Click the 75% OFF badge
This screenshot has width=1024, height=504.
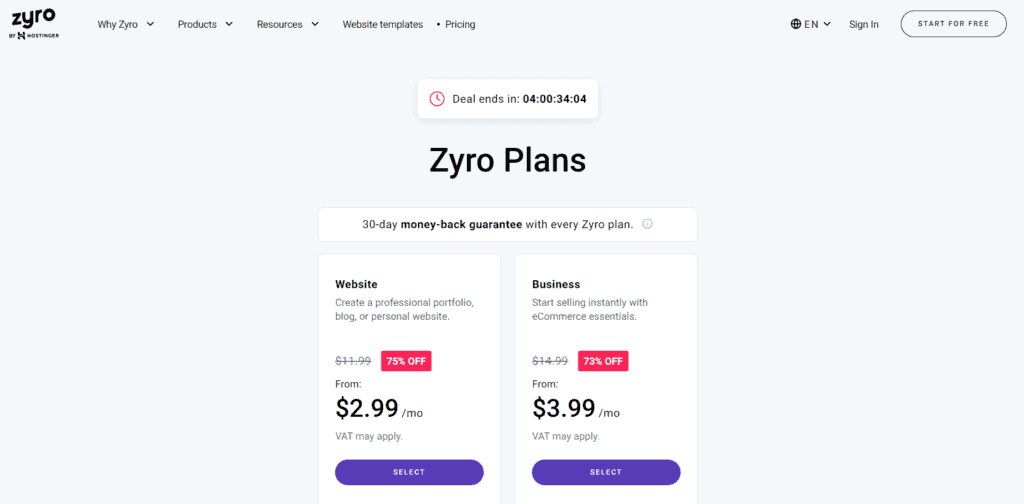pos(406,361)
